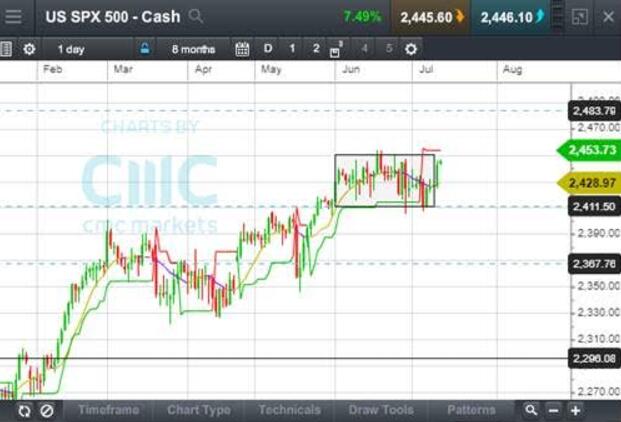The height and width of the screenshot is (422, 621).
Task: Click the refresh icon at bottom left
Action: [x=24, y=410]
